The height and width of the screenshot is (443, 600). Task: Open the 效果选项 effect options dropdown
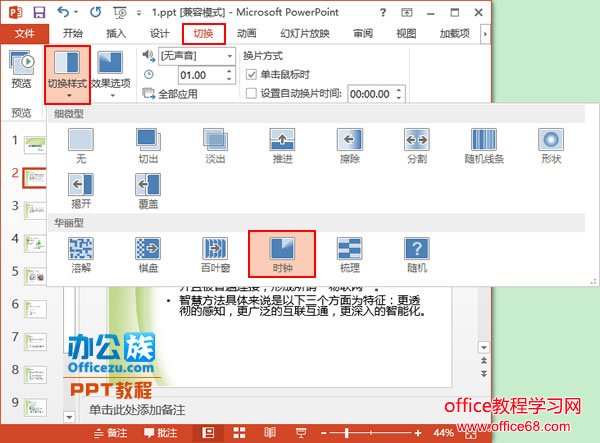coord(111,75)
